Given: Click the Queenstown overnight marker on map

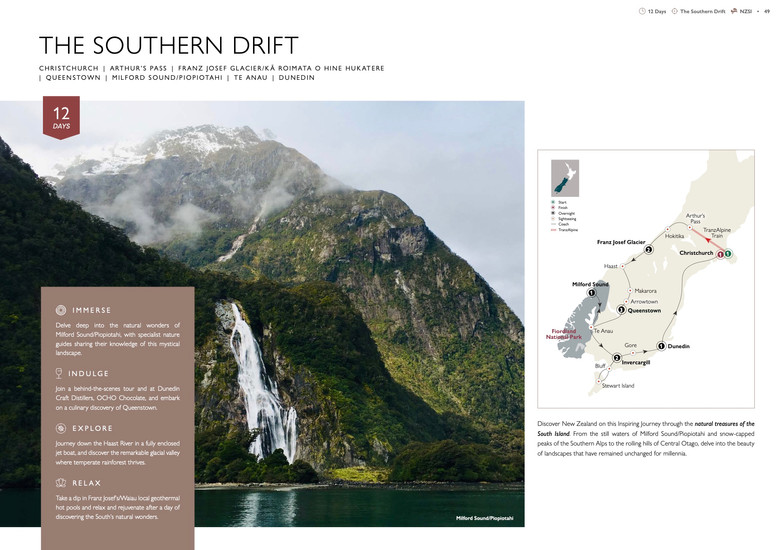Looking at the screenshot, I should click(621, 310).
